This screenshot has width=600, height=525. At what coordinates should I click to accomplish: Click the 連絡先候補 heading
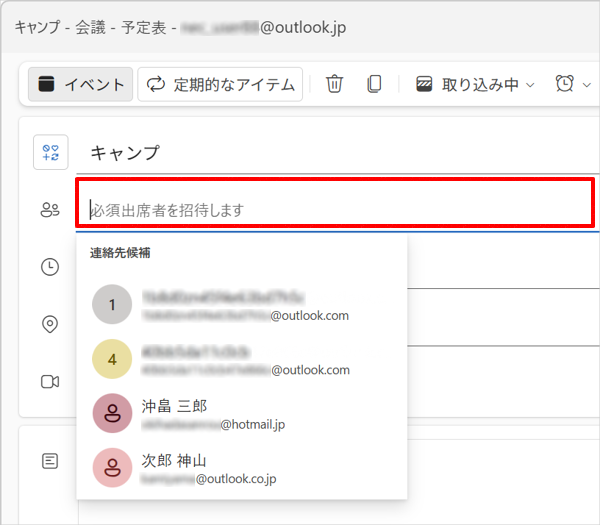pos(120,253)
